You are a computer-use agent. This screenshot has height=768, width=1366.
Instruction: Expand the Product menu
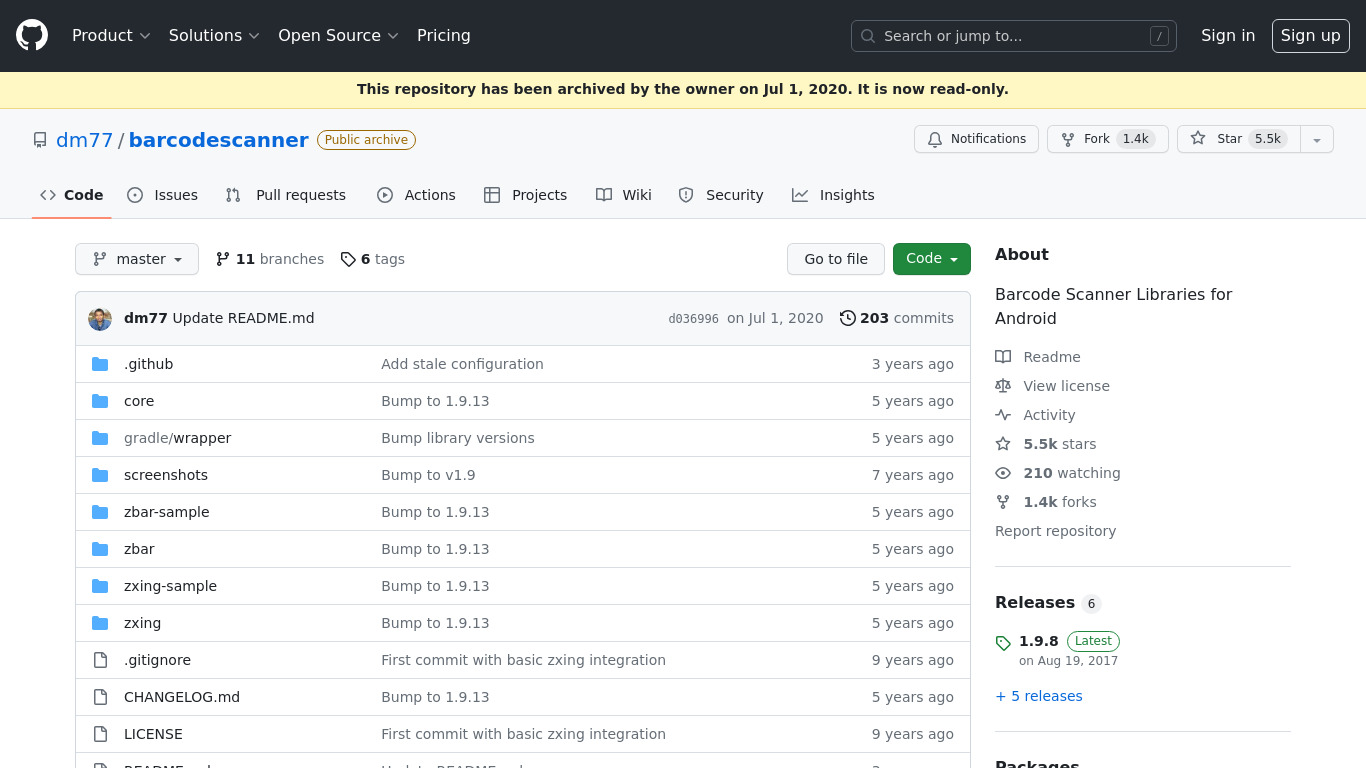click(111, 36)
